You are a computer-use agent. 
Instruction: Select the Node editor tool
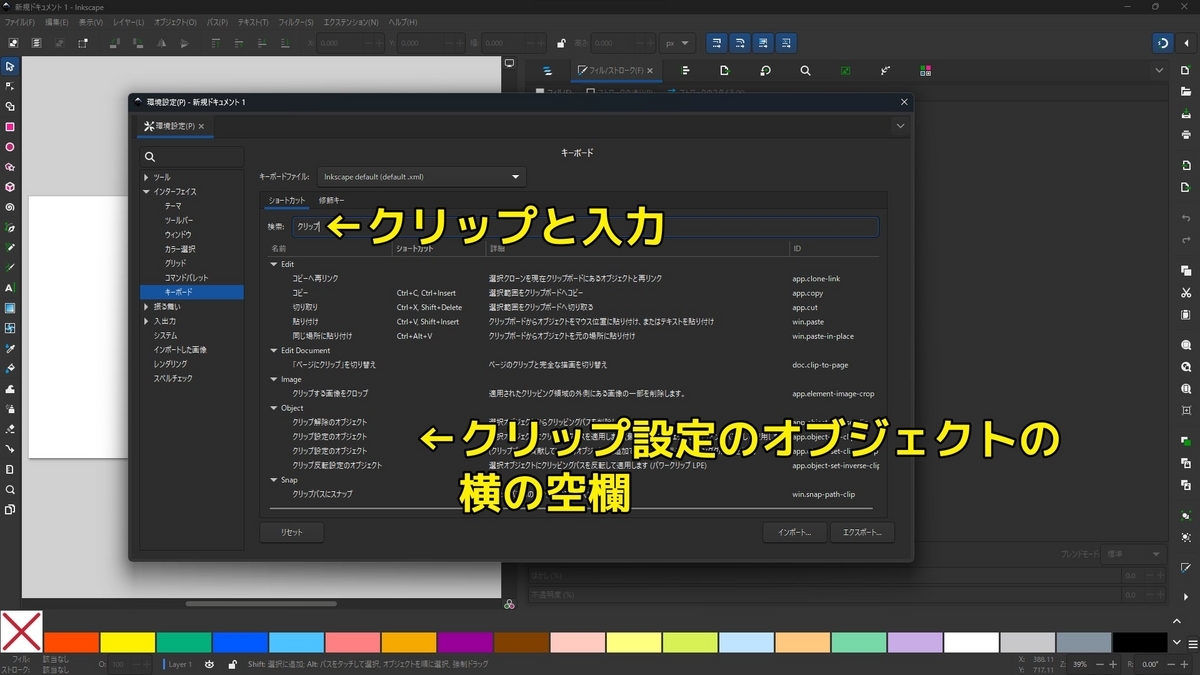pyautogui.click(x=10, y=87)
